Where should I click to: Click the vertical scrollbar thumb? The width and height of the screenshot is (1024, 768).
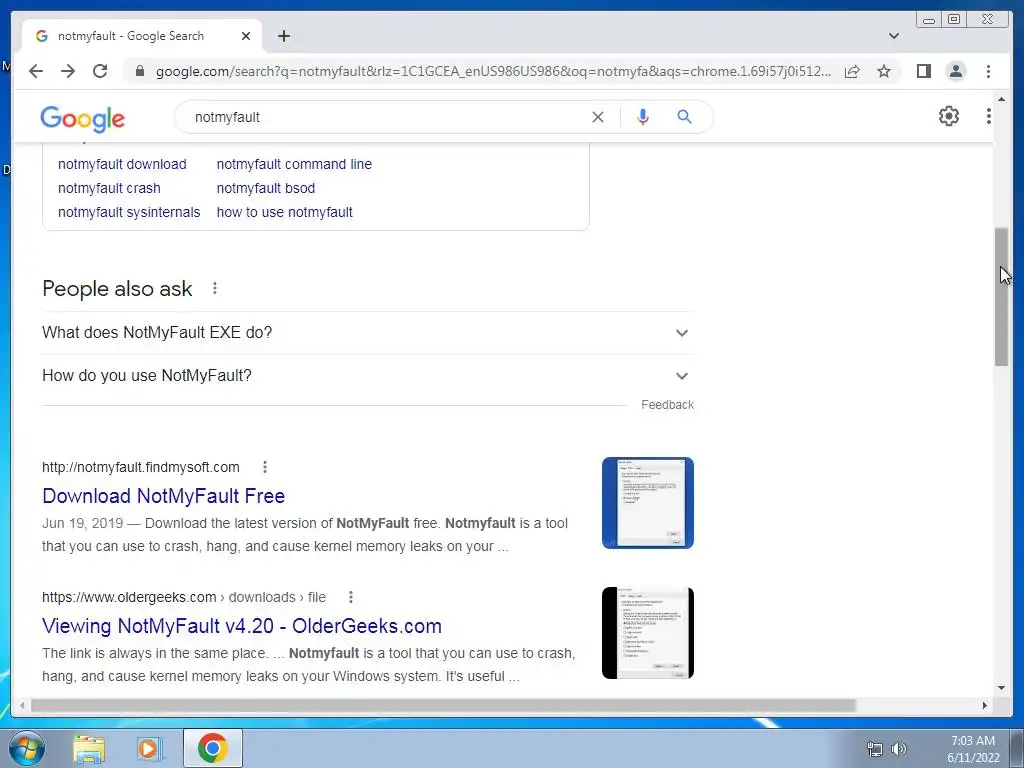[x=1001, y=296]
